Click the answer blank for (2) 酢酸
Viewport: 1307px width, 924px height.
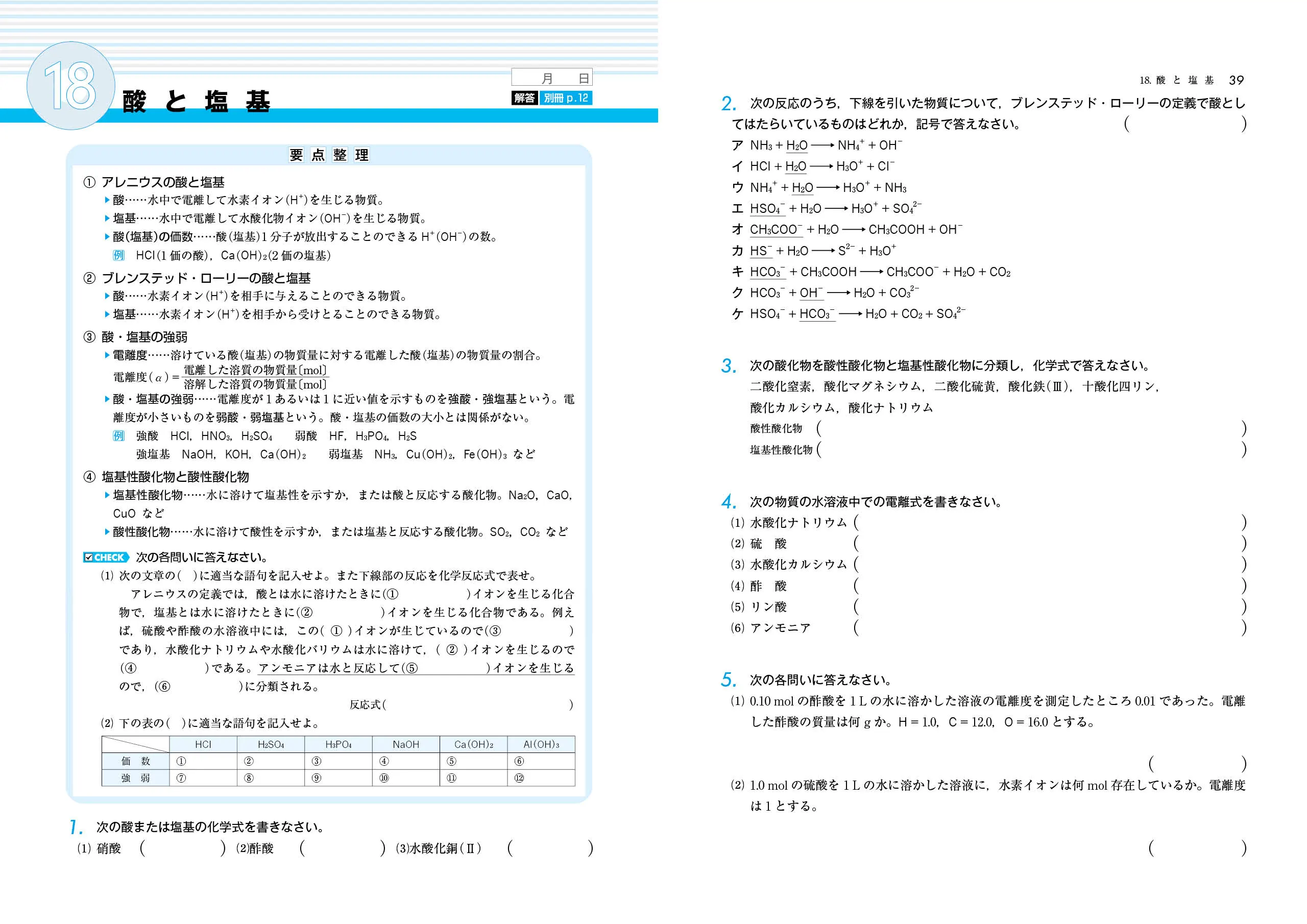343,848
